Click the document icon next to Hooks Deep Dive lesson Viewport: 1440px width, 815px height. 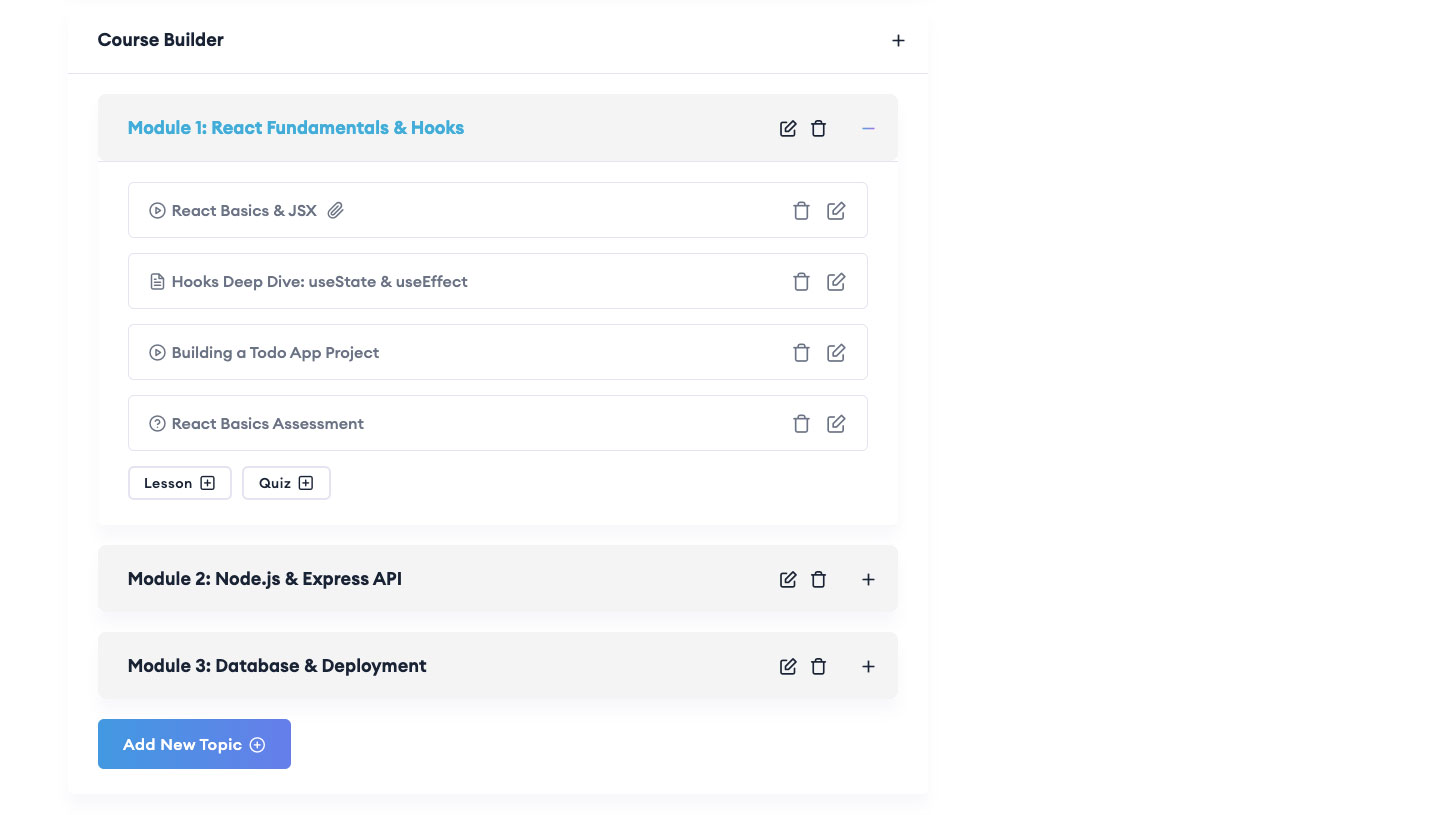click(157, 281)
